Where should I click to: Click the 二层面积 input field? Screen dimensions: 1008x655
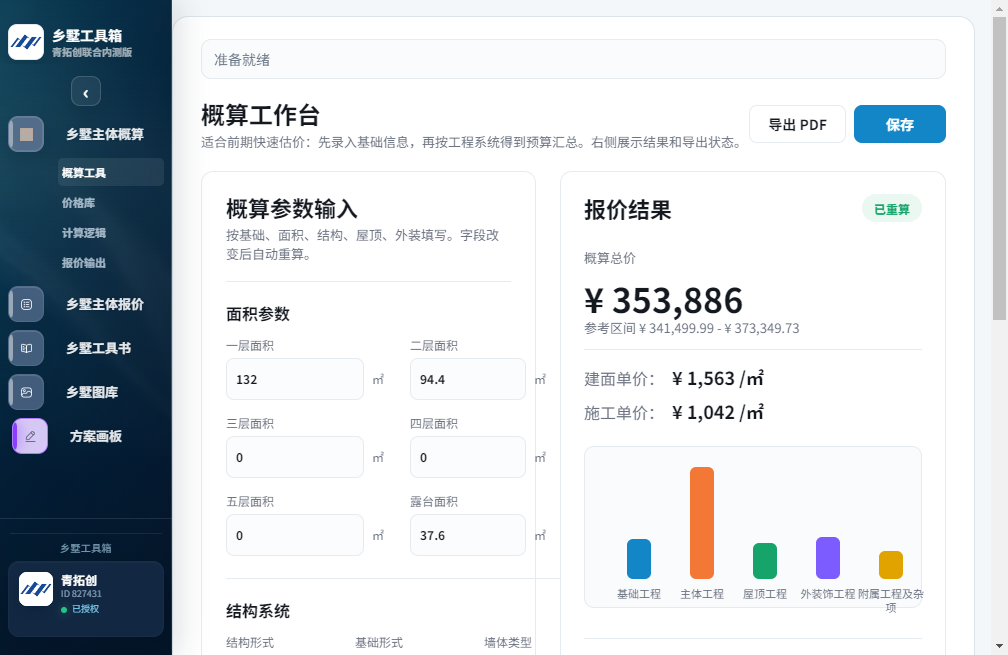(468, 379)
